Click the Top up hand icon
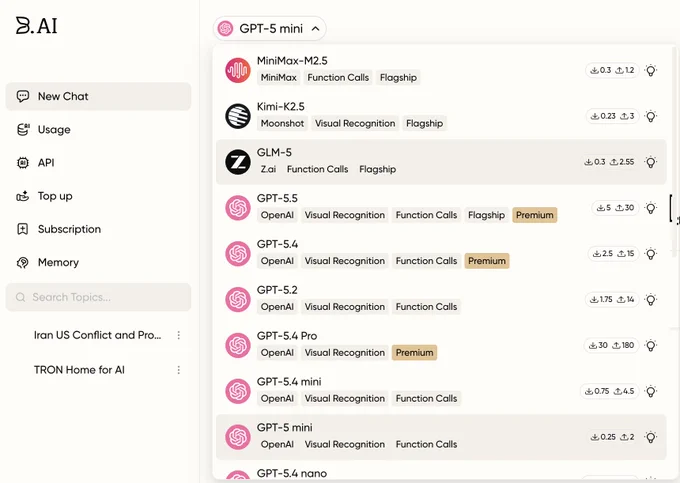The height and width of the screenshot is (483, 680). 23,196
